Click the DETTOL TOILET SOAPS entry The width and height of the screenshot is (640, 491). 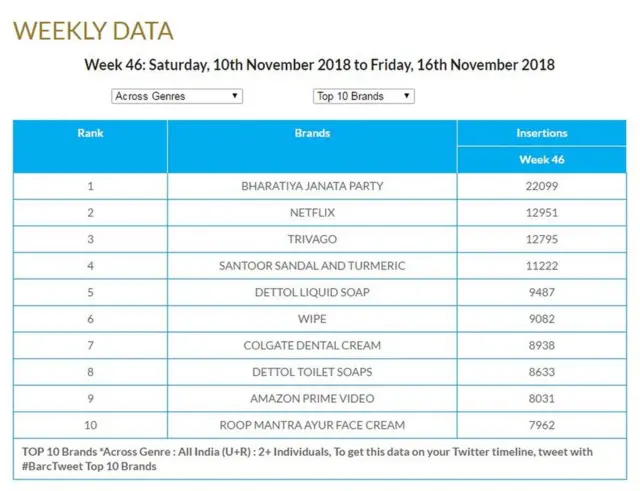(312, 372)
